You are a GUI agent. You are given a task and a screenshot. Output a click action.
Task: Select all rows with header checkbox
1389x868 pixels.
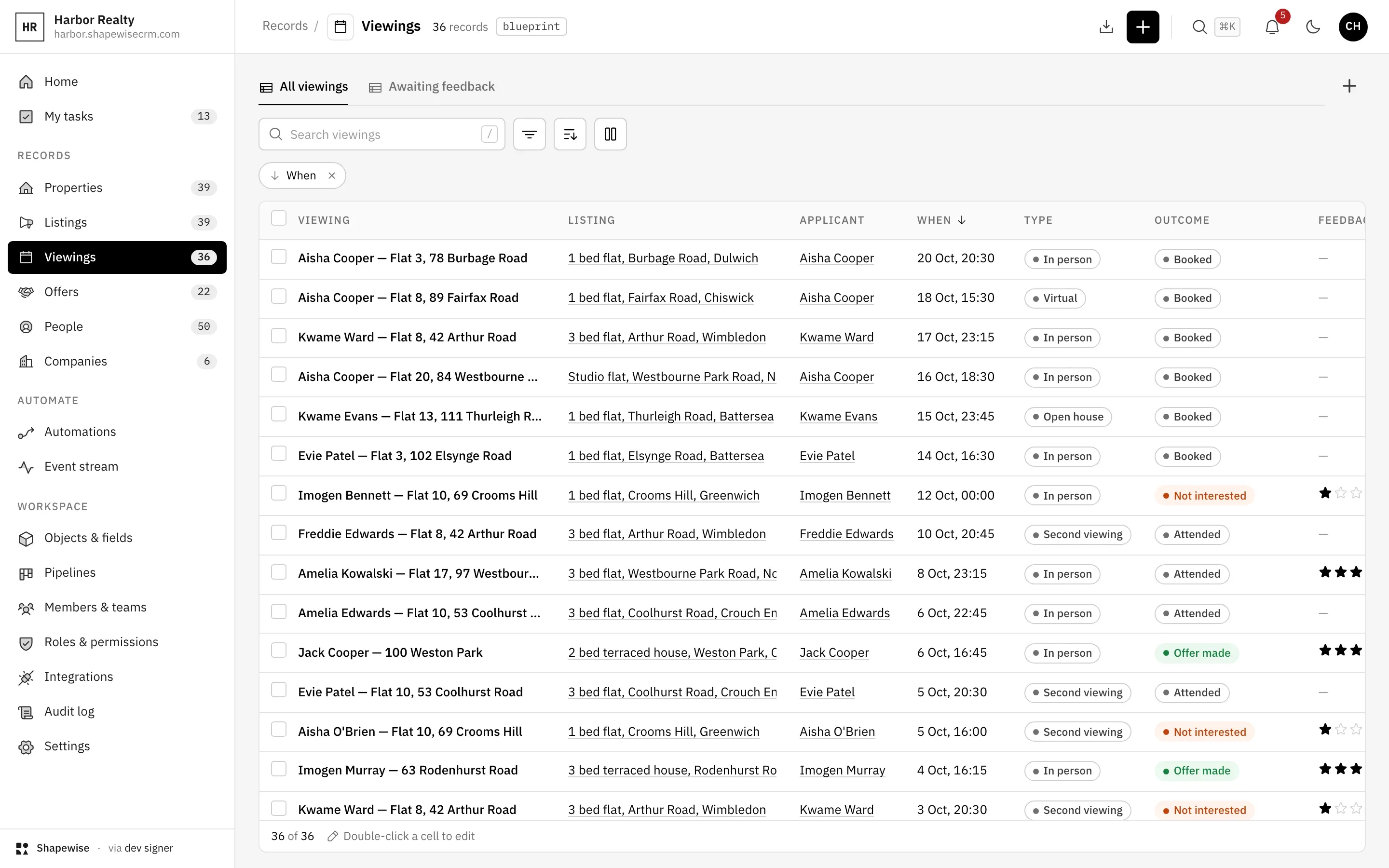point(278,219)
